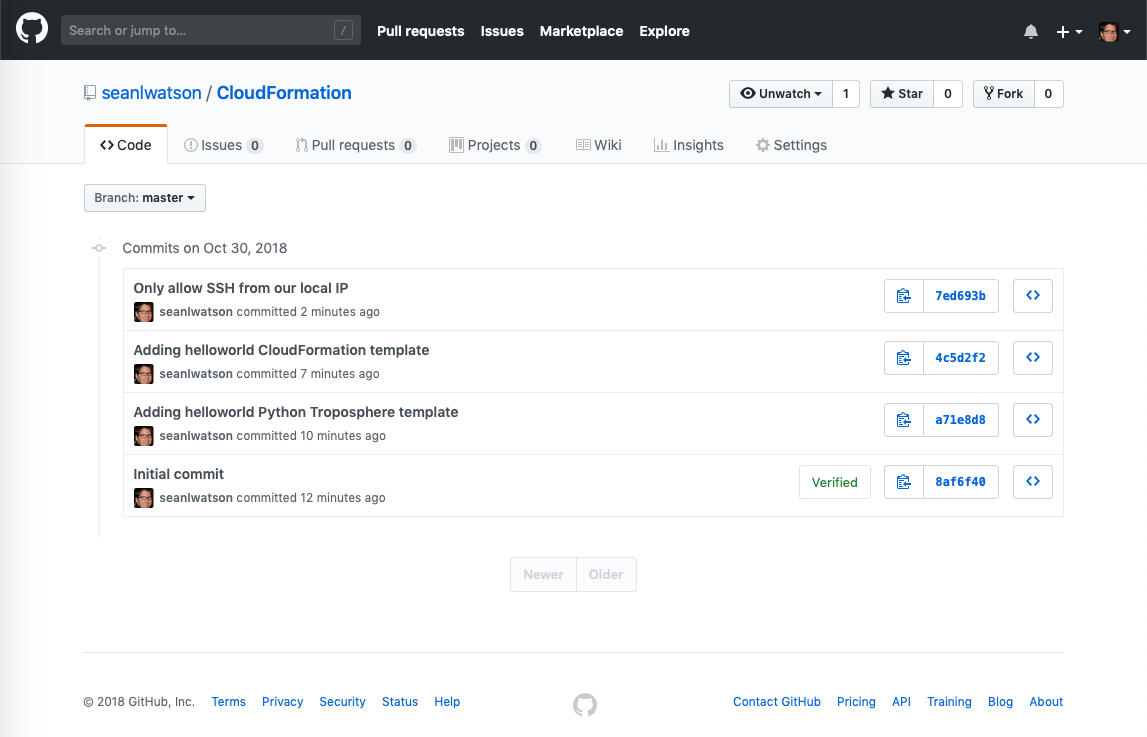This screenshot has height=737, width=1147.
Task: Browse repository at commit 4c5d2f2
Action: [x=1033, y=358]
